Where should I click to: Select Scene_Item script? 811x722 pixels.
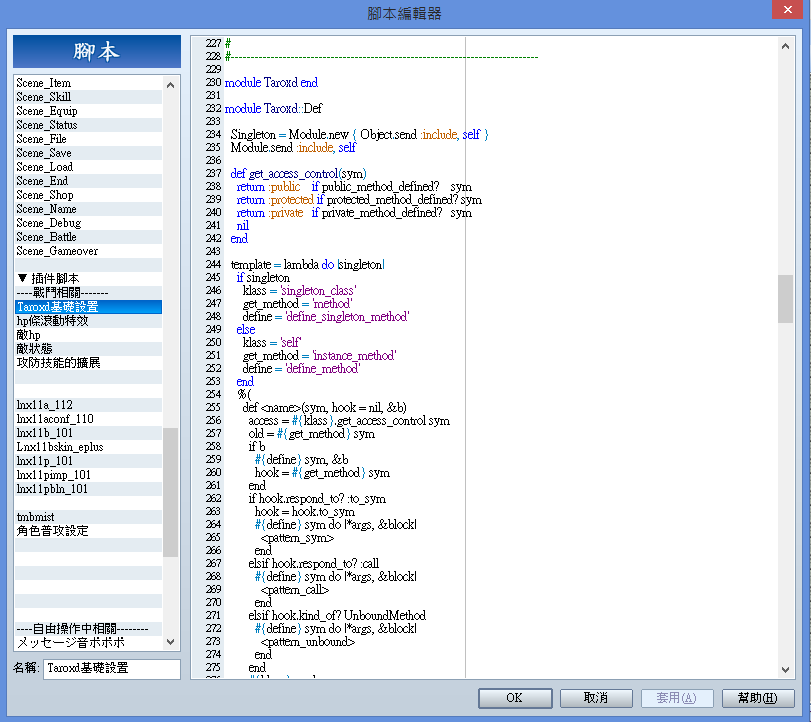click(x=88, y=83)
